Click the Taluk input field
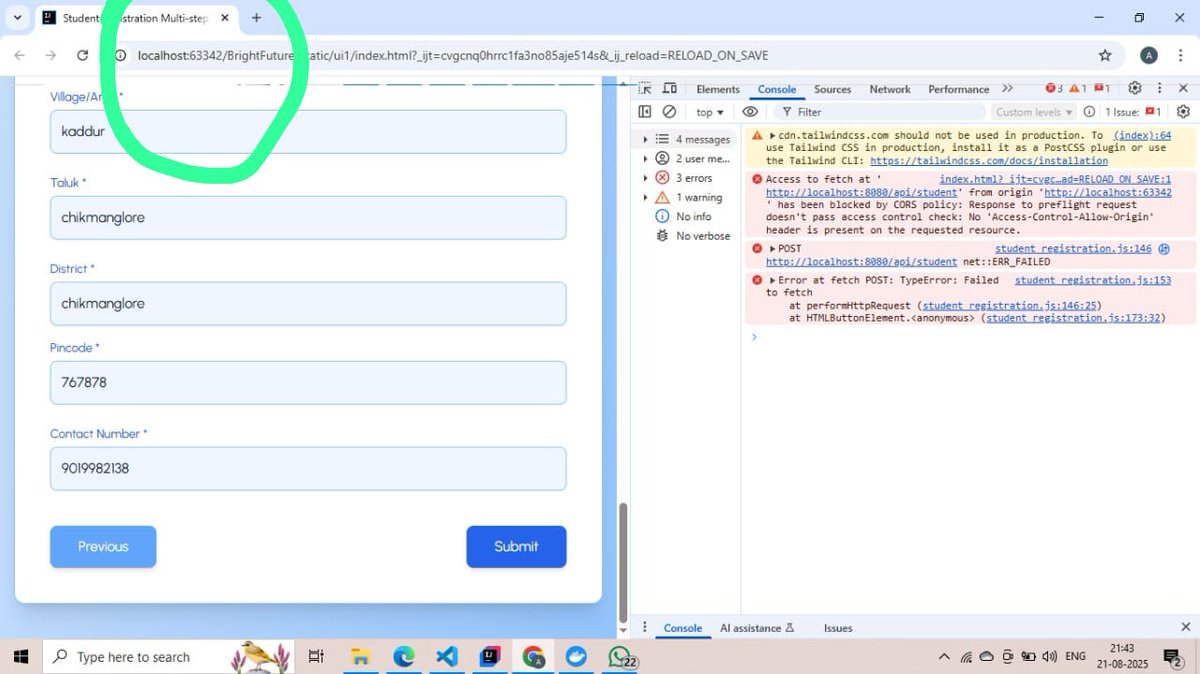 coord(308,217)
